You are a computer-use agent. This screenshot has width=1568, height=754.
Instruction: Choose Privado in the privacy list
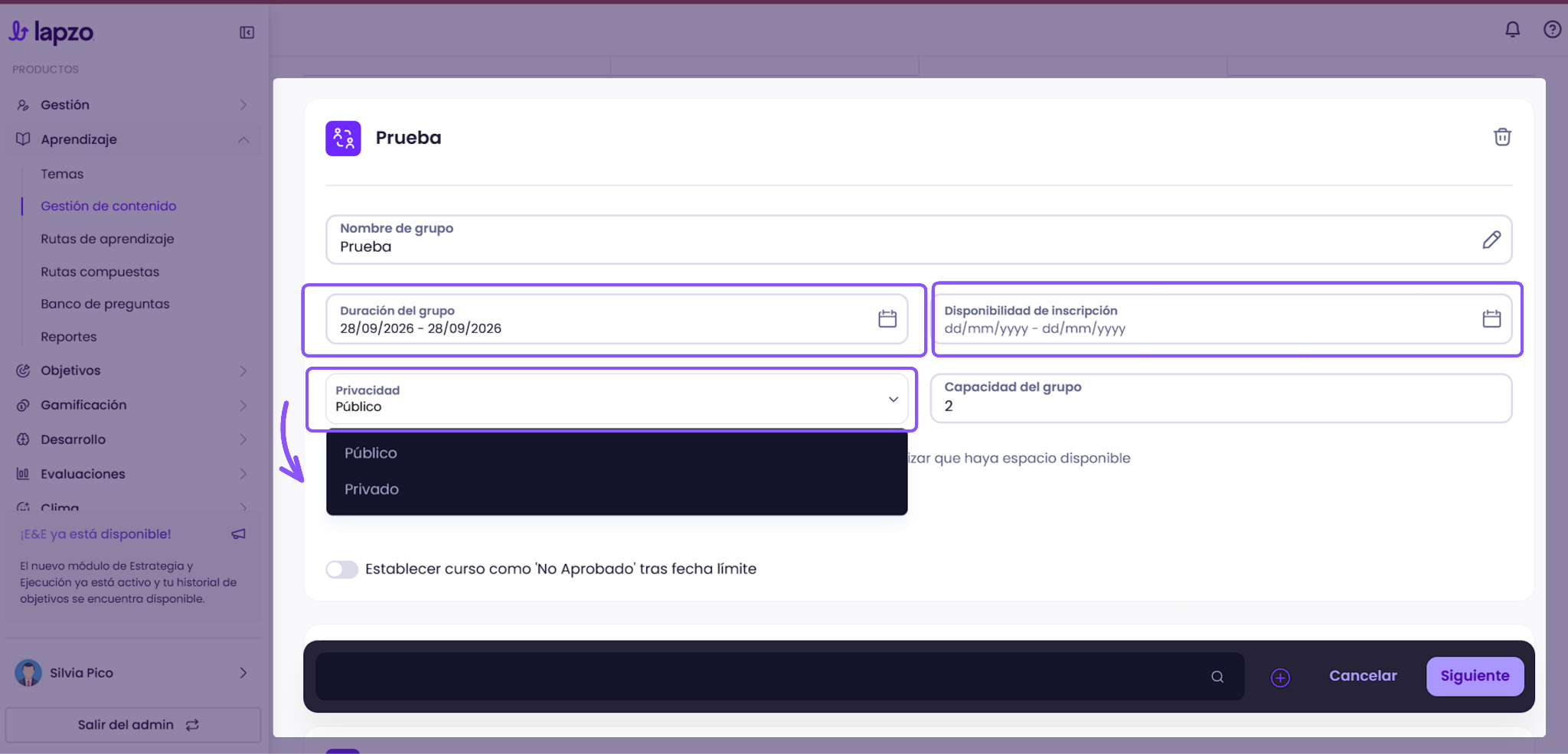[x=616, y=489]
